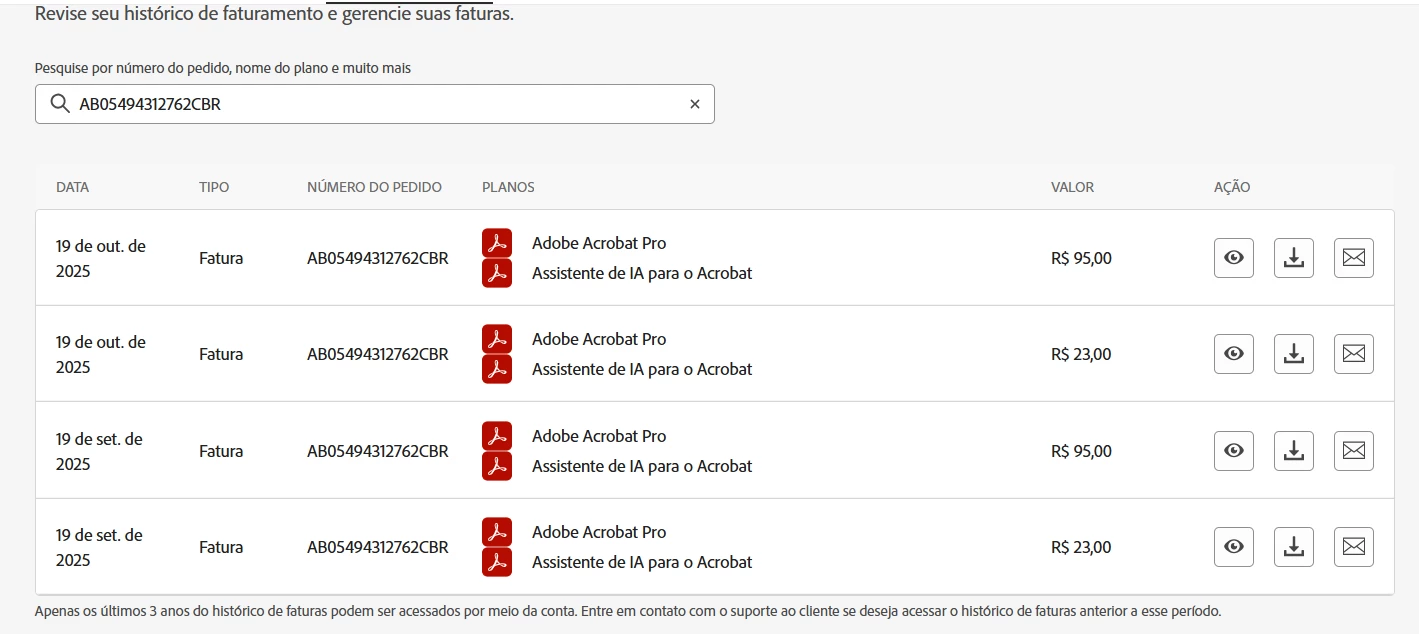The width and height of the screenshot is (1419, 634).
Task: Download the R$ 95,00 invoice from 19 de set.
Action: coord(1293,451)
